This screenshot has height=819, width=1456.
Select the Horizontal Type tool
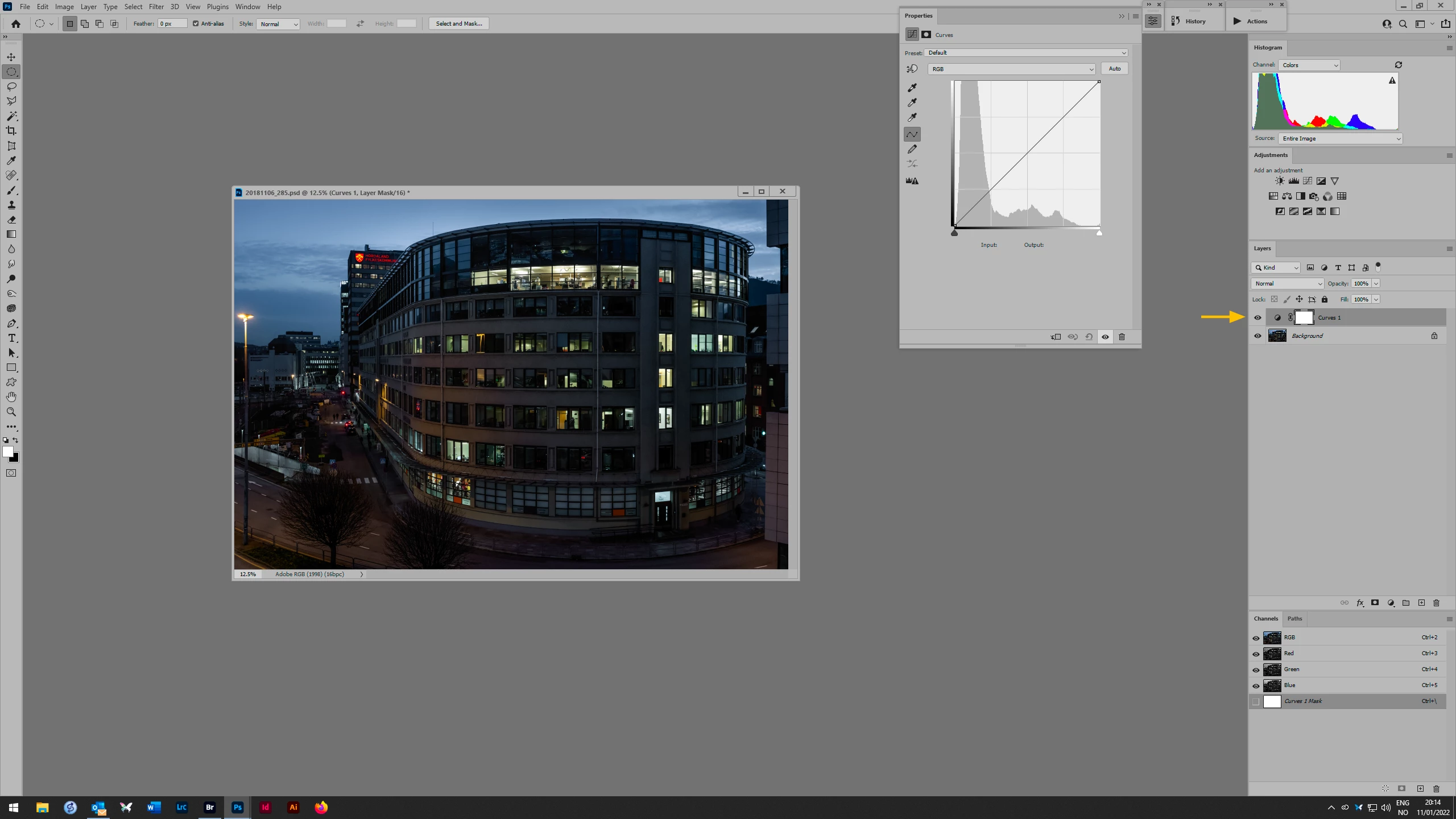pos(11,338)
